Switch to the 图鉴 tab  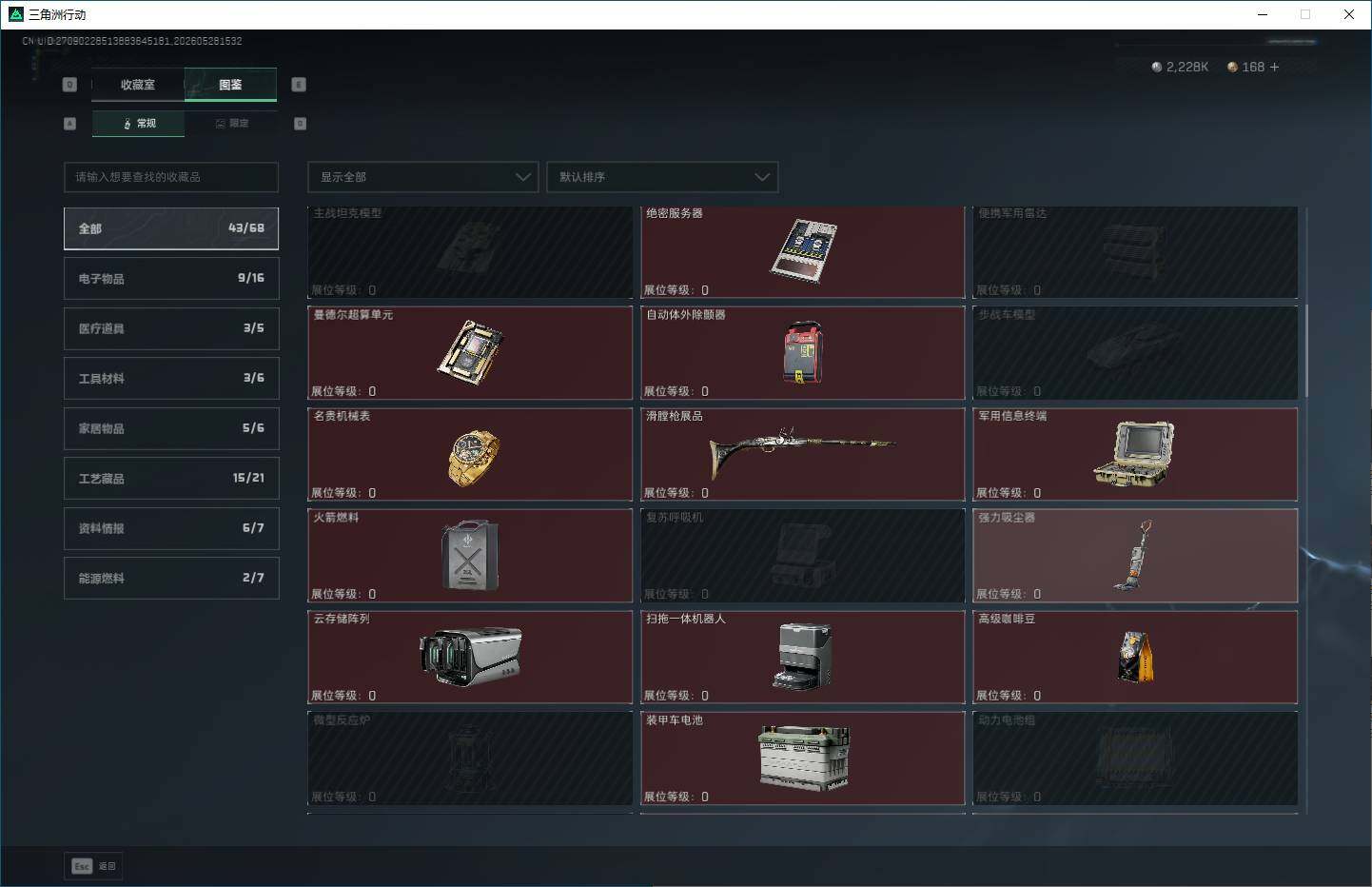(230, 85)
